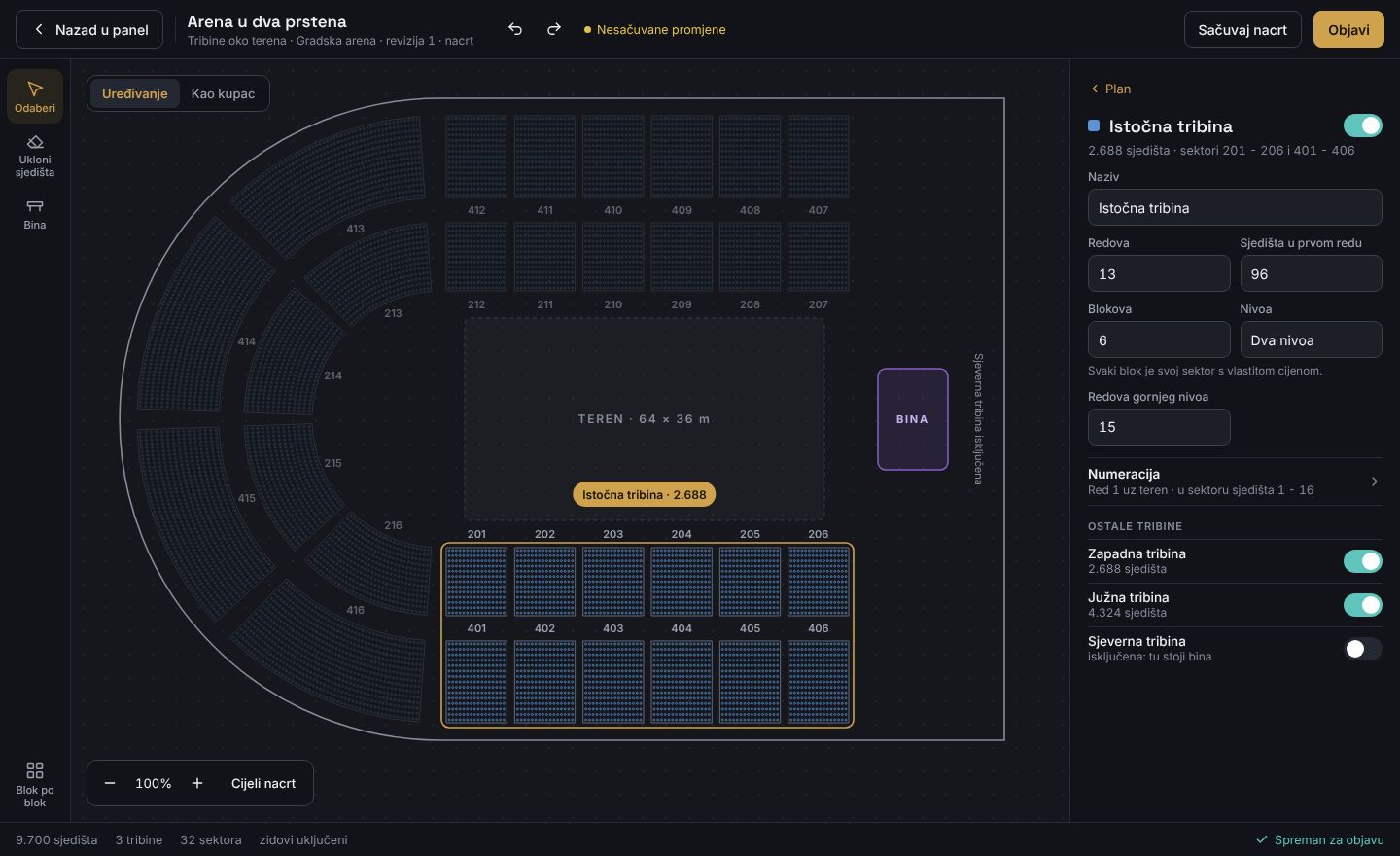The width and height of the screenshot is (1400, 856).
Task: Click the blue Istočna tribina color swatch
Action: tap(1094, 125)
